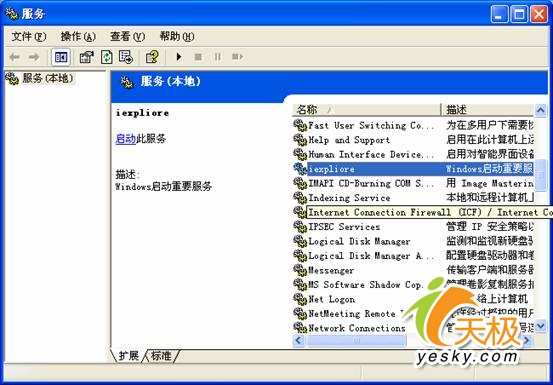
Task: Open the 文件(F) menu
Action: [29, 36]
